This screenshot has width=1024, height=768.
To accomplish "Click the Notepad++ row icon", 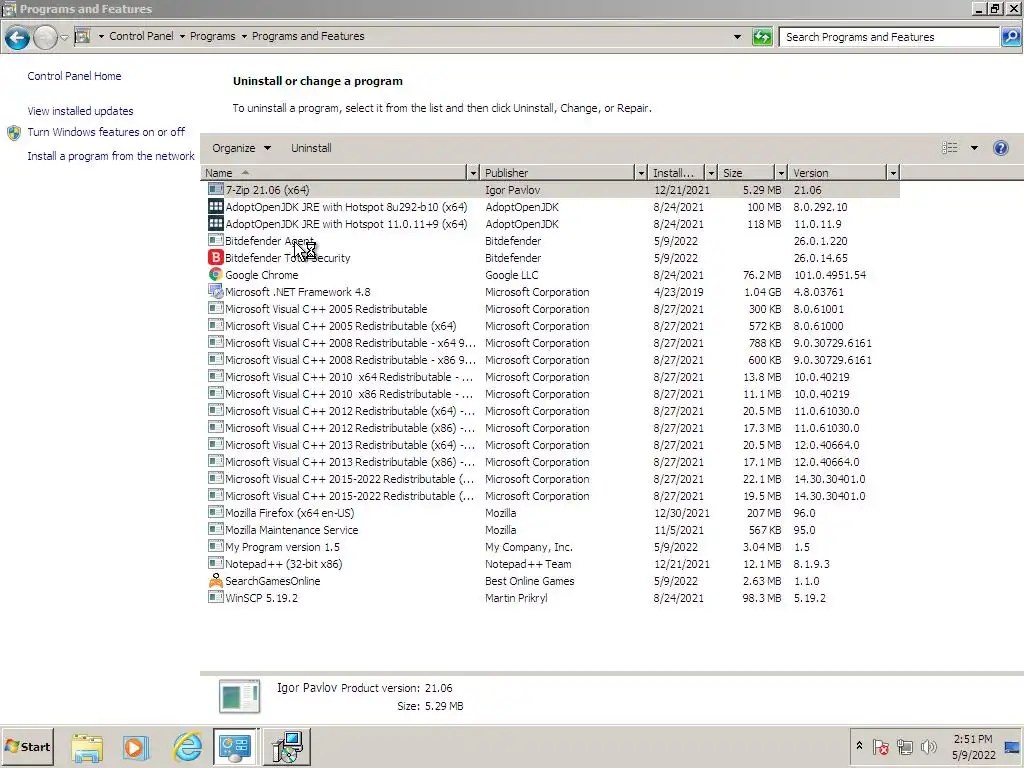I will (216, 563).
